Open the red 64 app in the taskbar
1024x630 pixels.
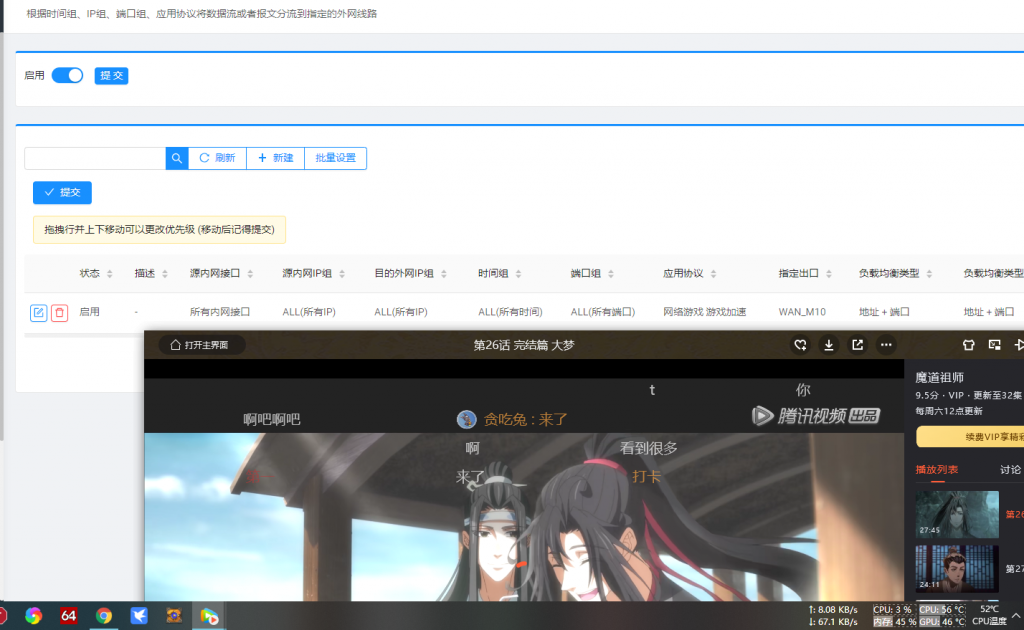pyautogui.click(x=69, y=616)
